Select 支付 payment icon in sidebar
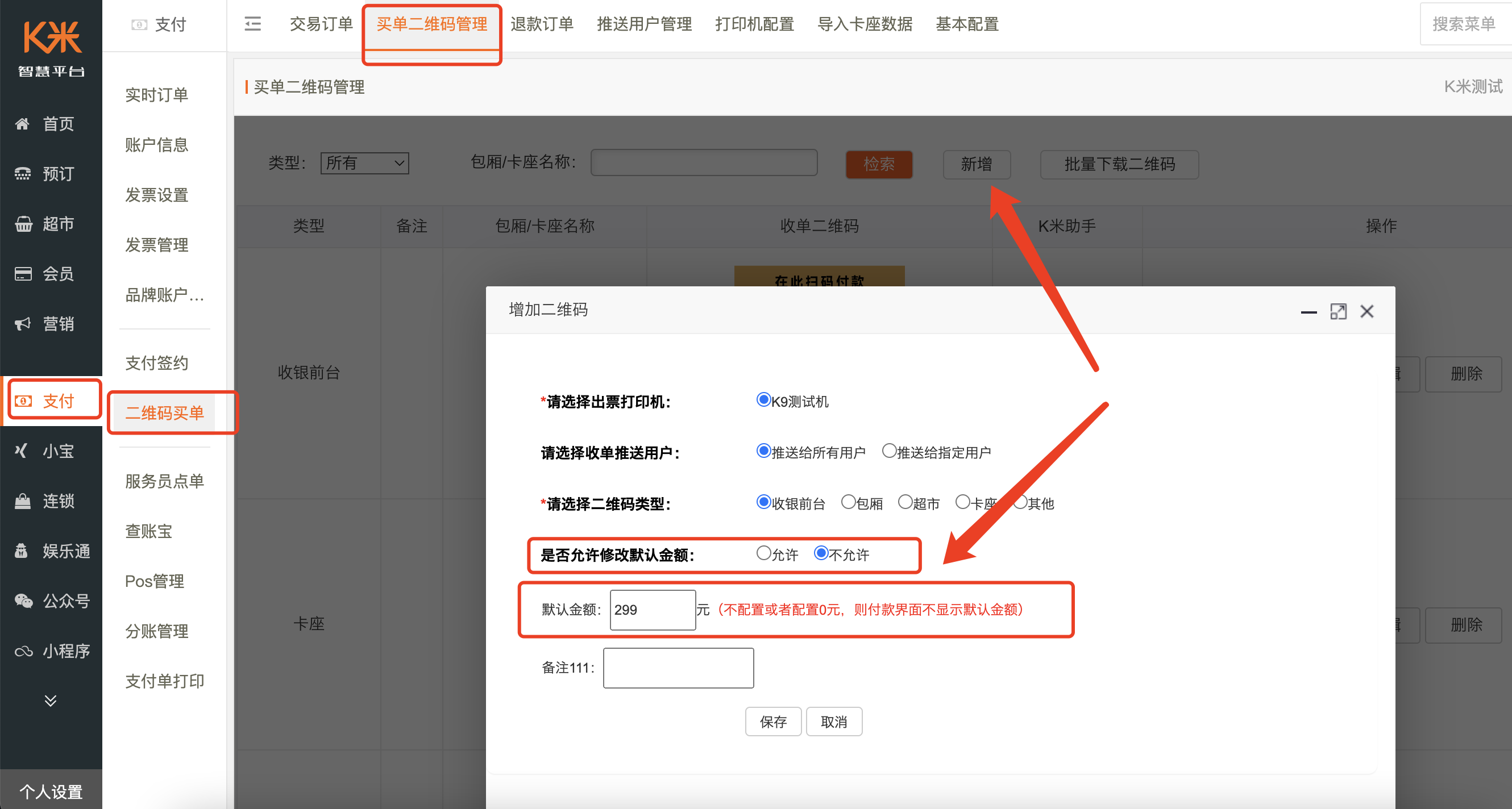The image size is (1512, 809). click(x=23, y=401)
